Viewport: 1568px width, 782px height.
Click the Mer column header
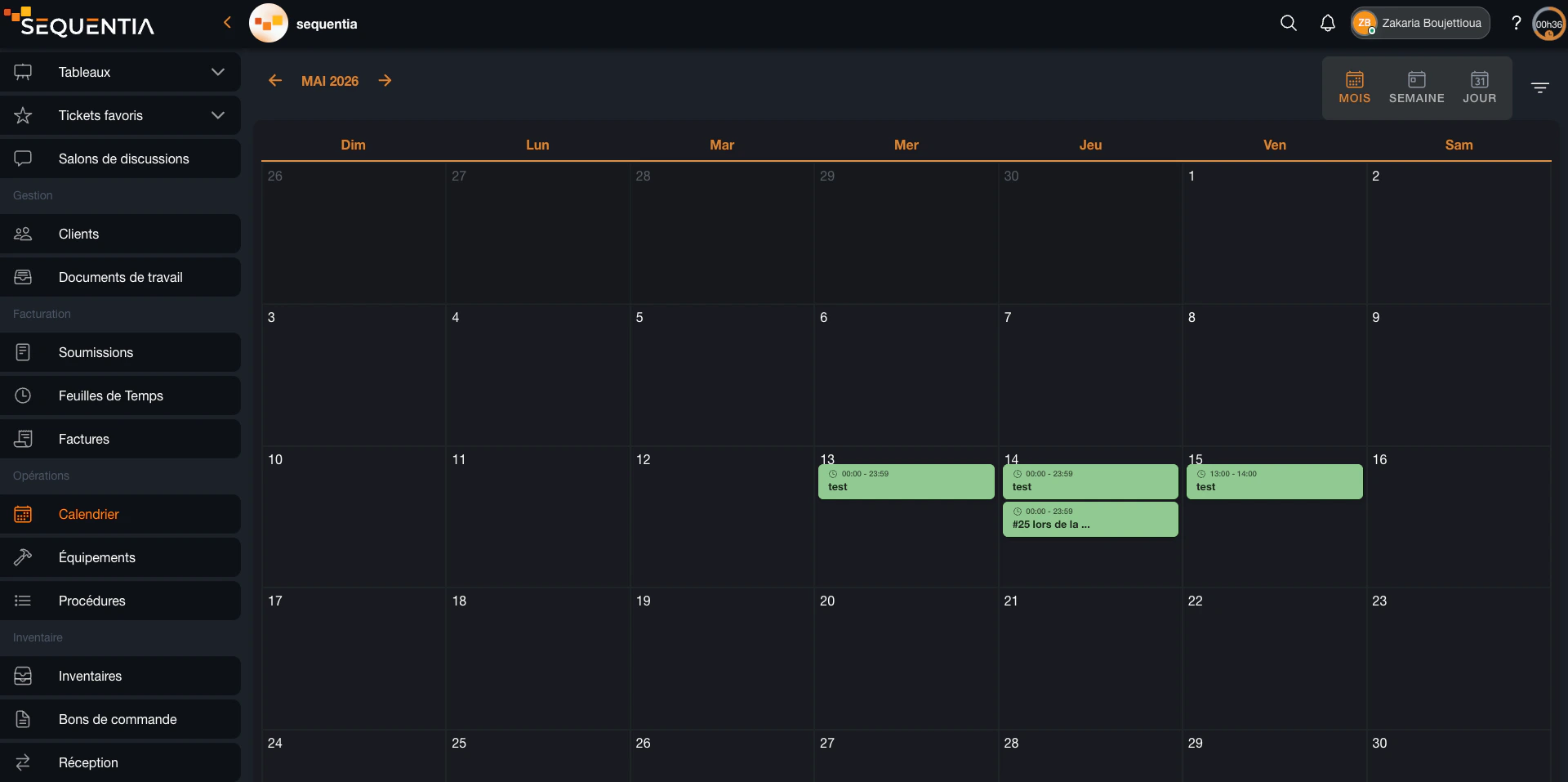coord(906,145)
